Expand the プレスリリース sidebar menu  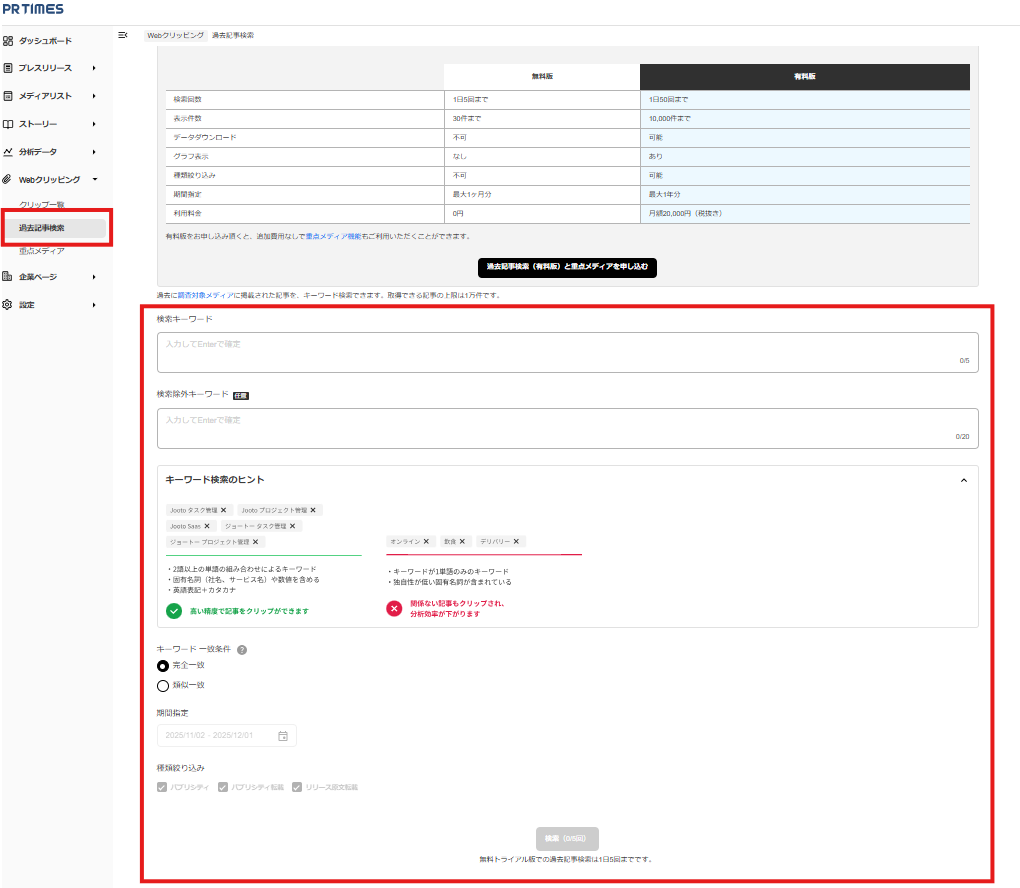point(93,68)
